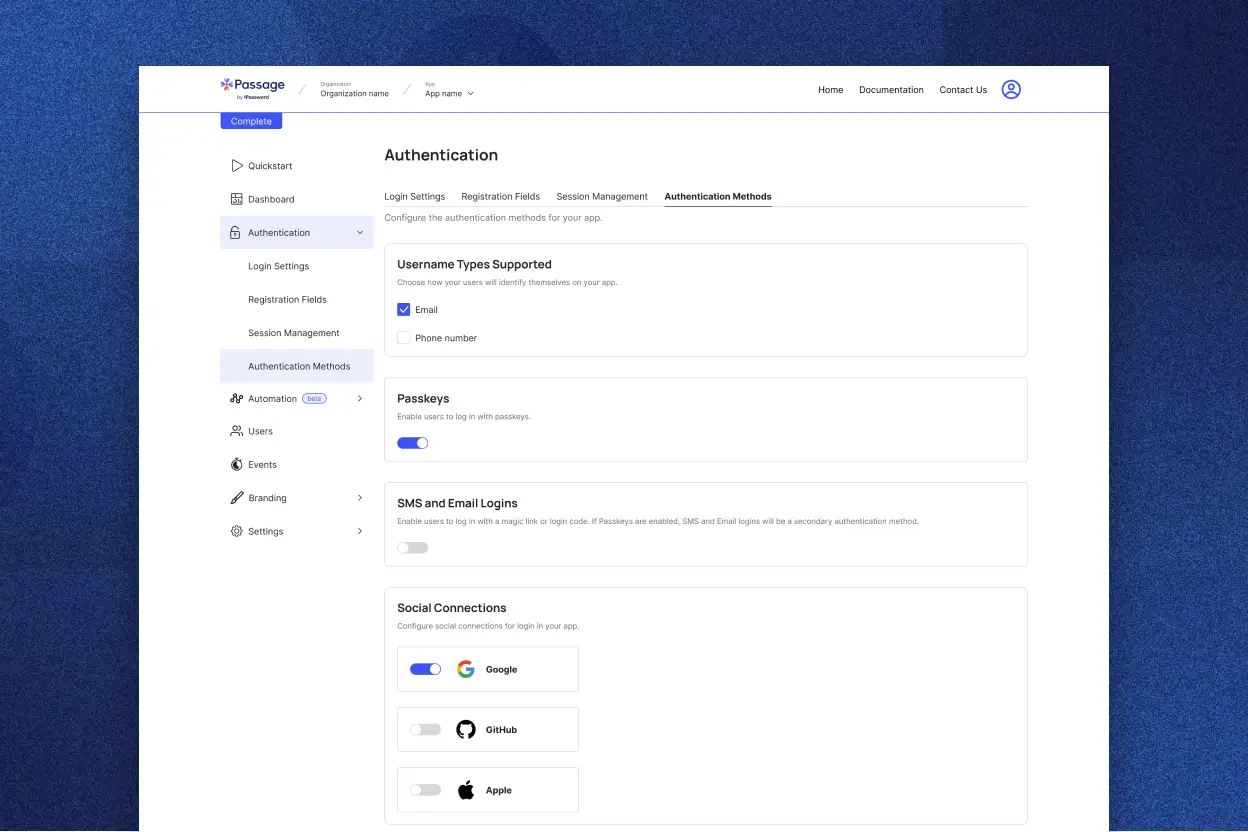Open the Settings gear in sidebar

point(237,531)
